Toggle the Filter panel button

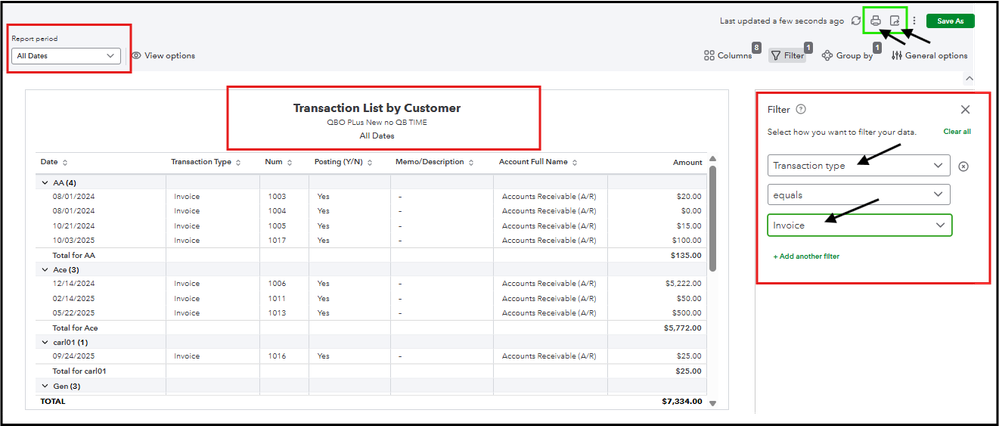point(786,56)
